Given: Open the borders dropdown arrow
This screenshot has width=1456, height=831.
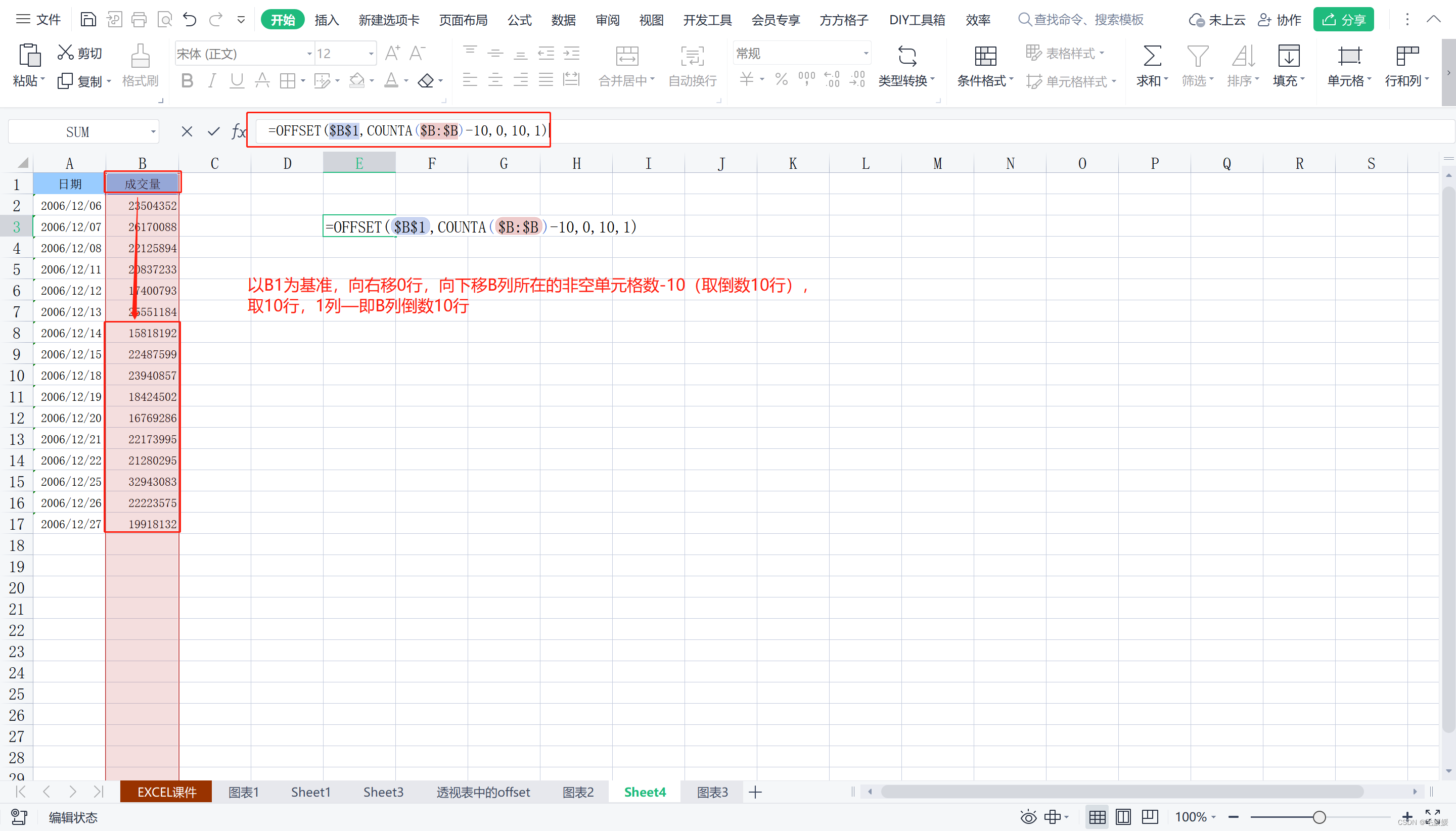Looking at the screenshot, I should tap(303, 81).
